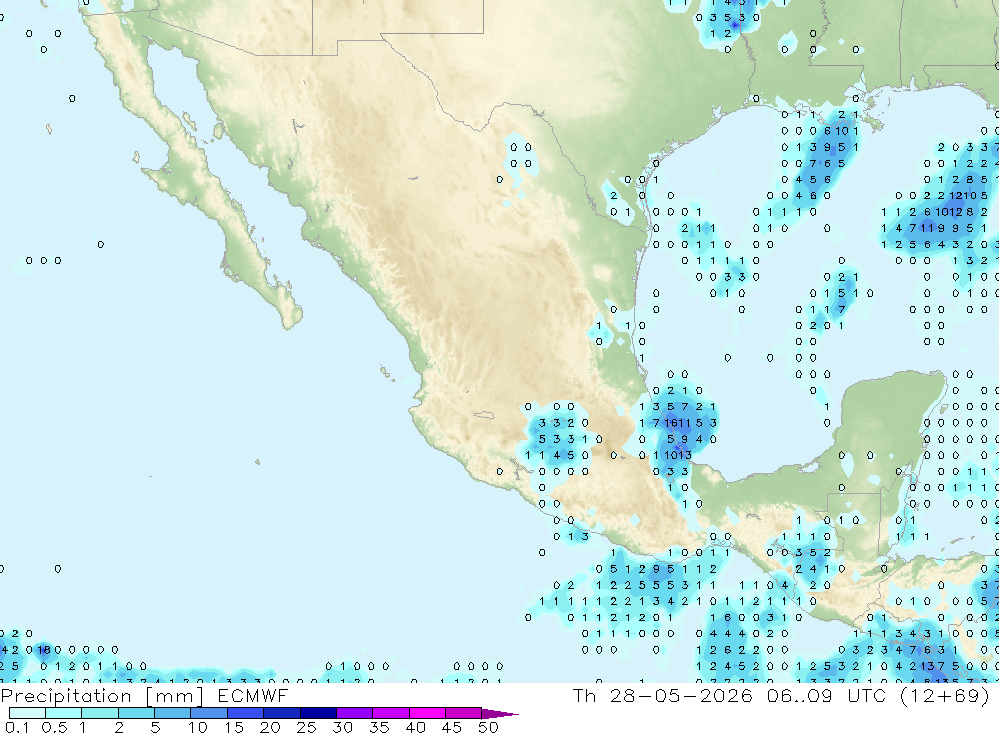Click the legend label '0.1'
This screenshot has height=733, width=1000.
(17, 727)
